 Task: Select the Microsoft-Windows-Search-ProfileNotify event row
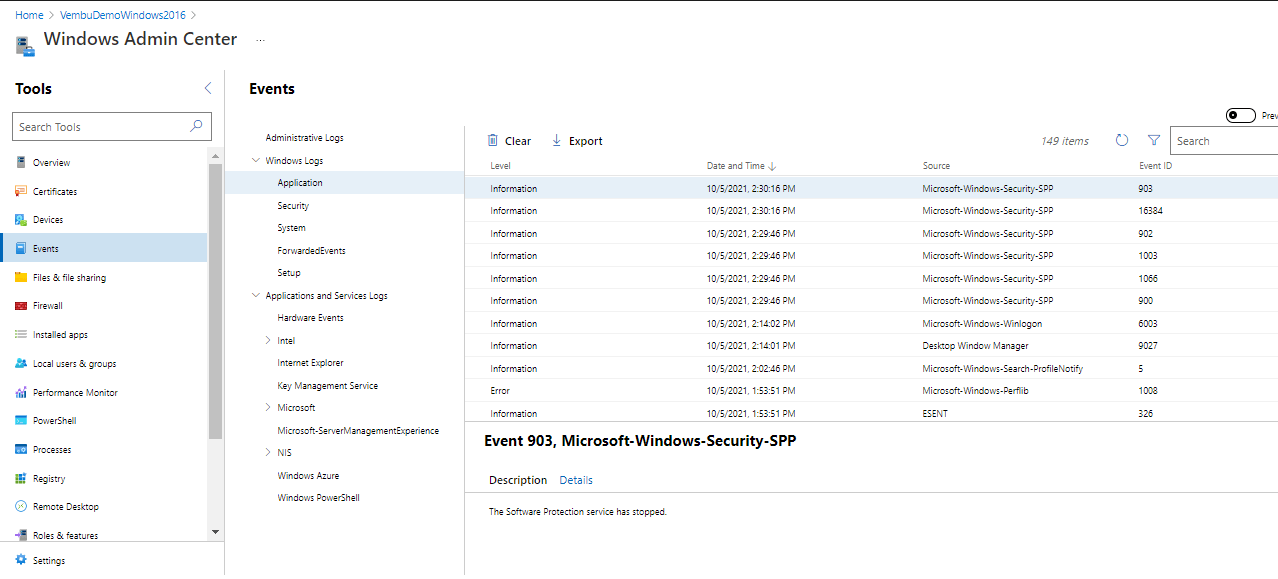tap(871, 369)
